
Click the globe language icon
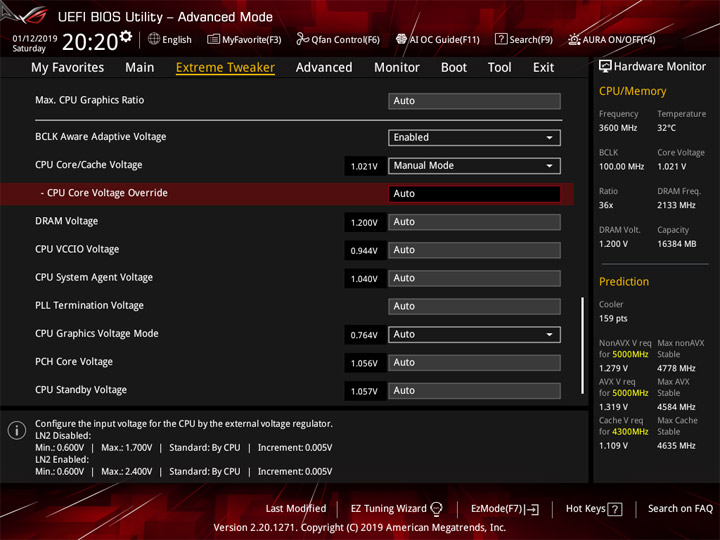[154, 39]
